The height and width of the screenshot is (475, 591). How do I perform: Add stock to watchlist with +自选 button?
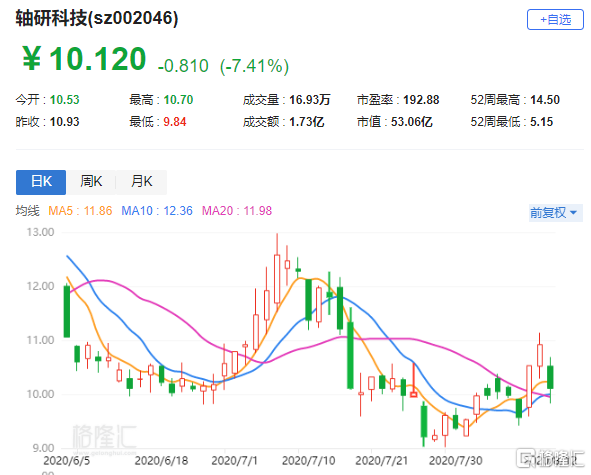coord(555,20)
